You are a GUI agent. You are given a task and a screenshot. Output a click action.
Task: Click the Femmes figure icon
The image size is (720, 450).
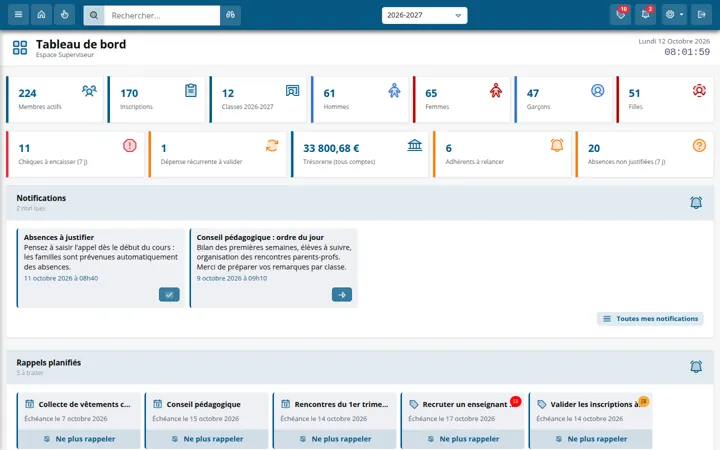pos(495,90)
